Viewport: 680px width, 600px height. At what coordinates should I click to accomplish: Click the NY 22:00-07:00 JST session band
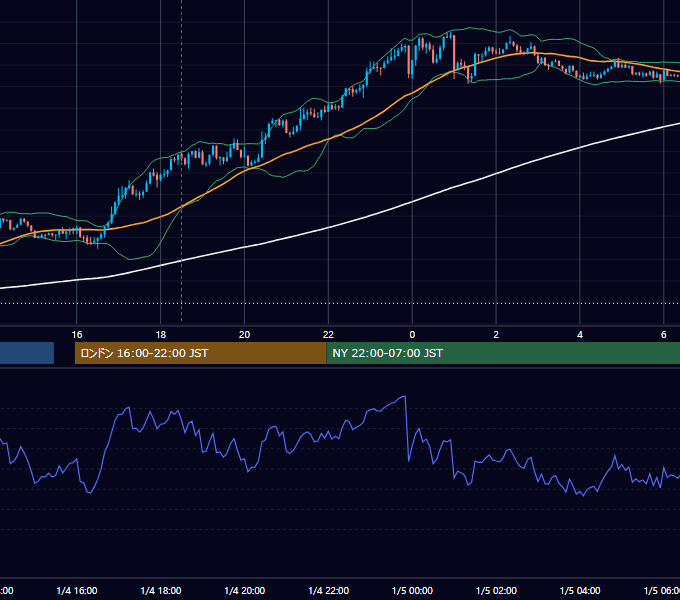click(x=503, y=353)
